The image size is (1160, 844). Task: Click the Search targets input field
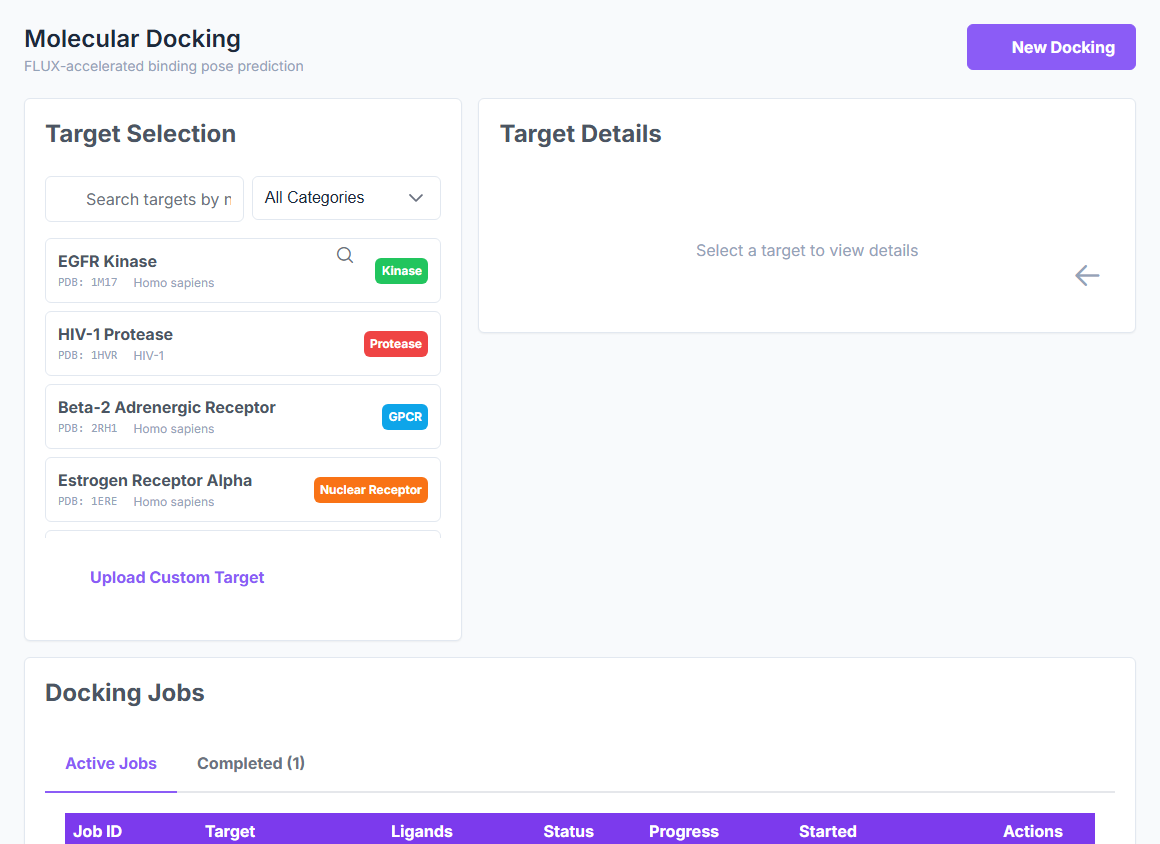click(144, 199)
